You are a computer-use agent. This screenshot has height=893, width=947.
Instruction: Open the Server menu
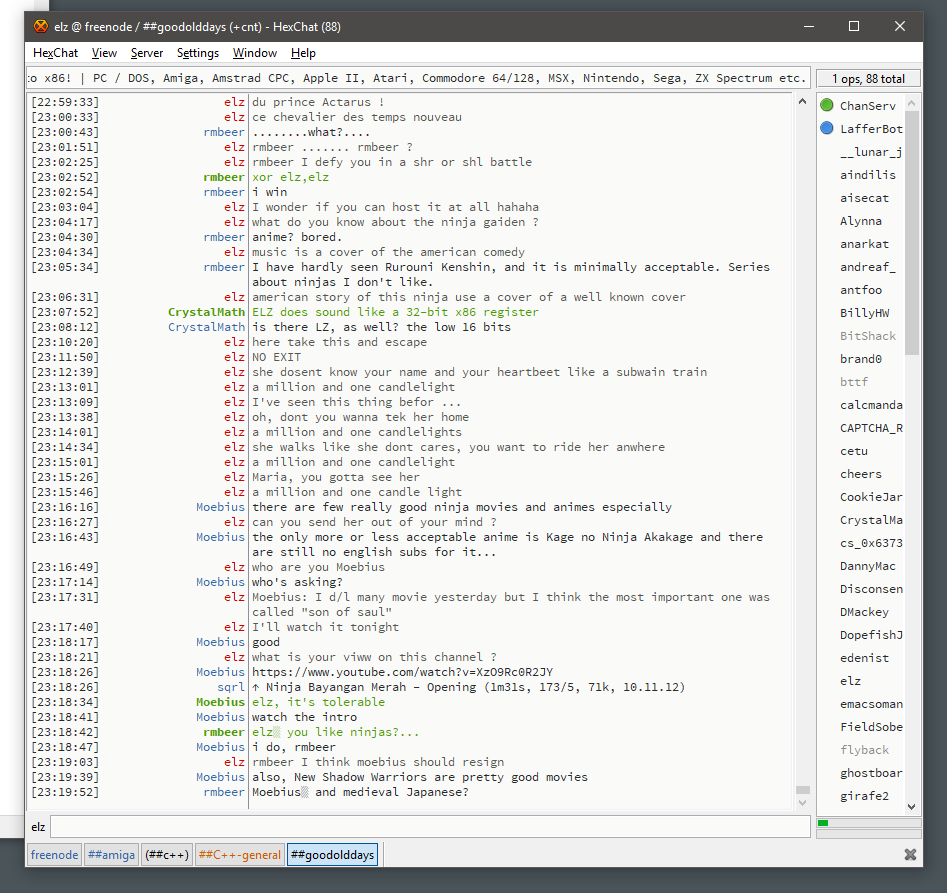pyautogui.click(x=147, y=53)
